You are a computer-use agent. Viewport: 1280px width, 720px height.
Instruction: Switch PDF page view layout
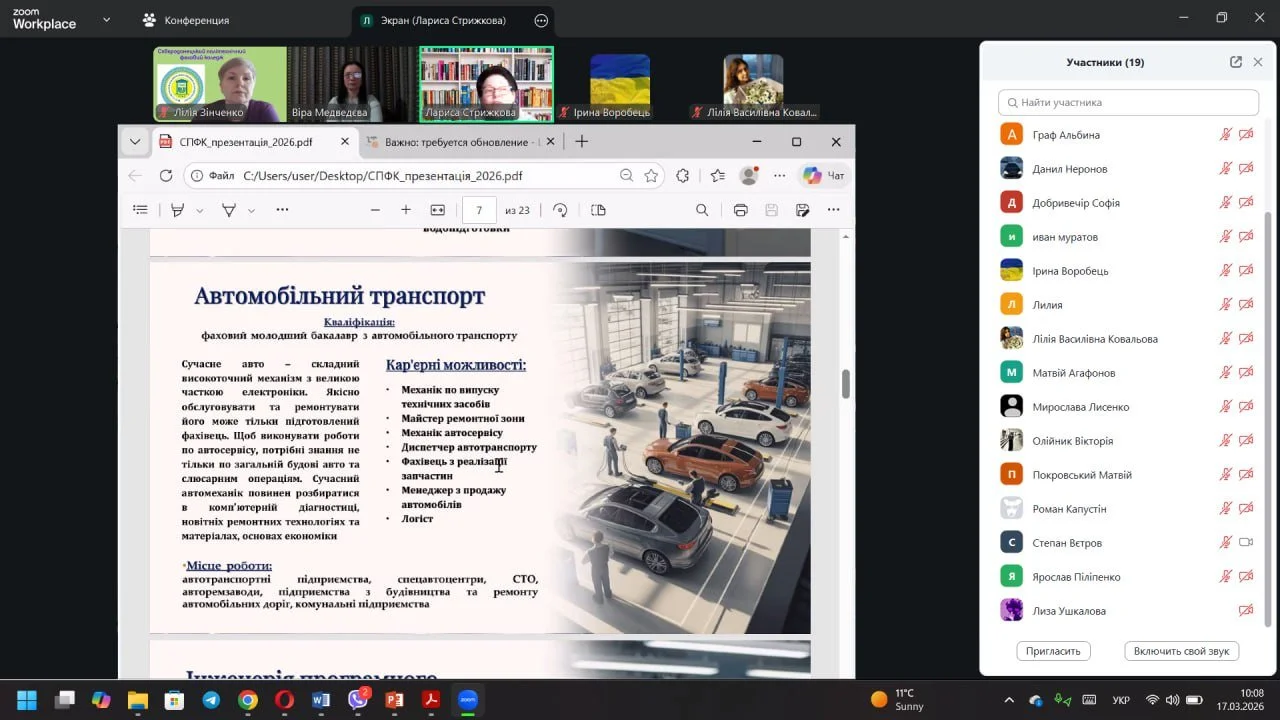(x=598, y=210)
